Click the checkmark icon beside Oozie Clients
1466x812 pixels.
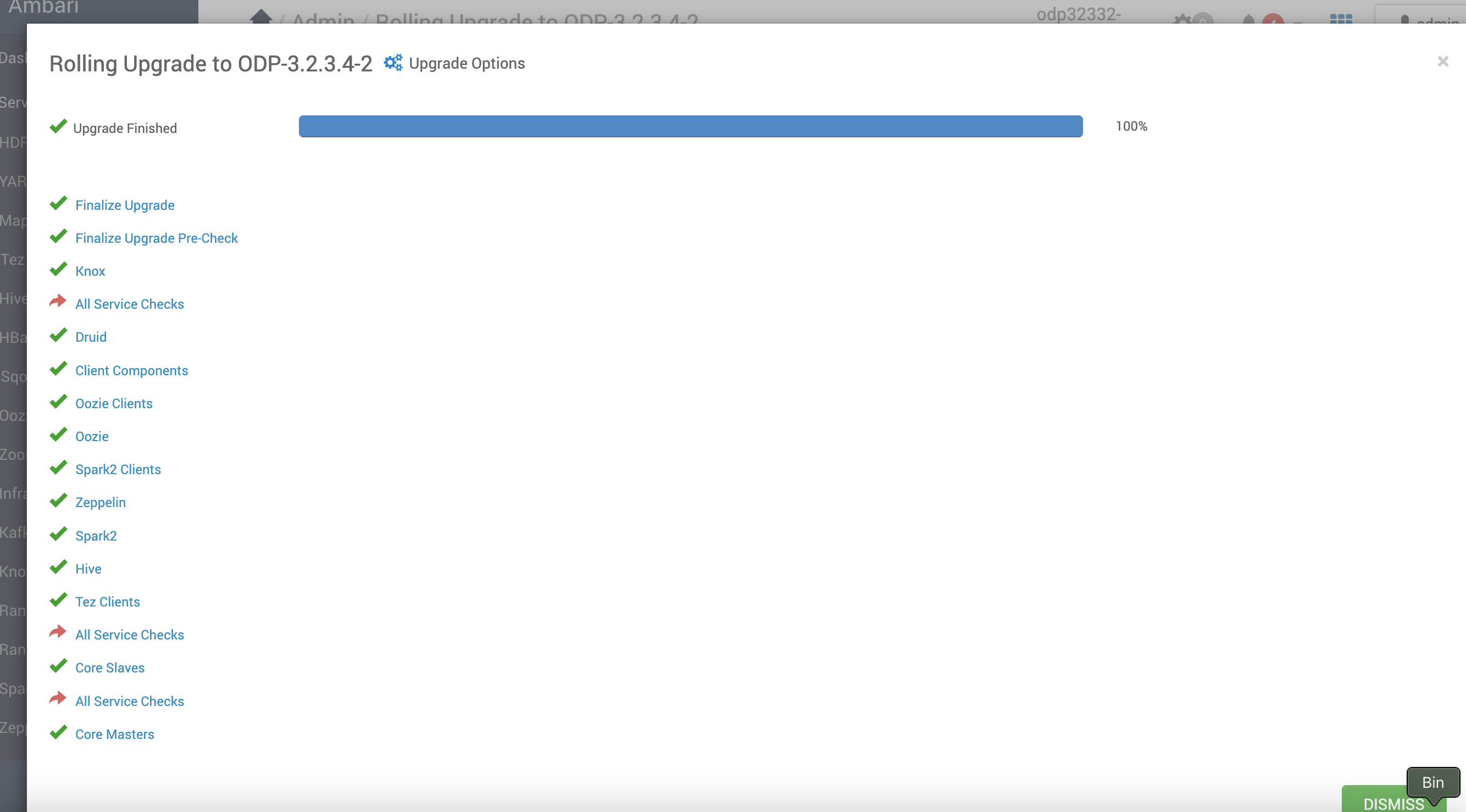point(58,402)
